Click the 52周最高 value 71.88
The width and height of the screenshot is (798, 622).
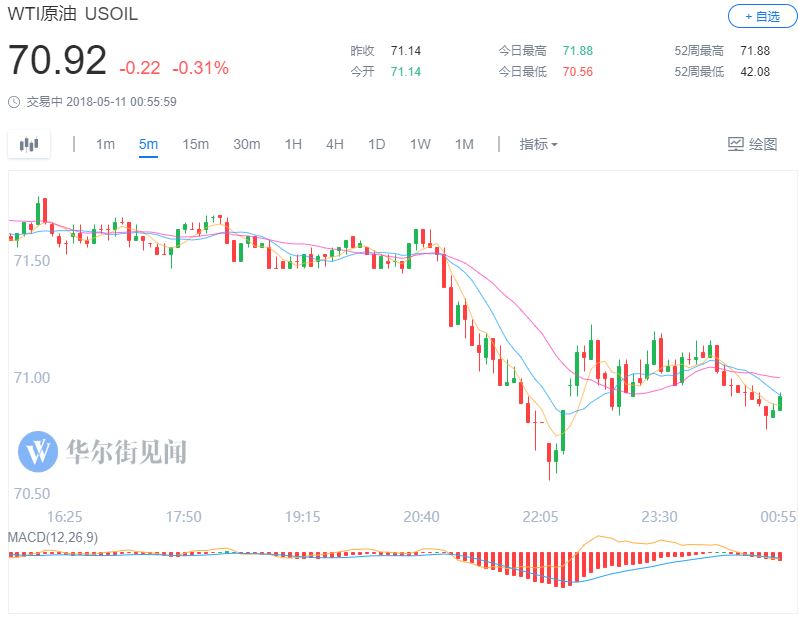click(x=755, y=51)
